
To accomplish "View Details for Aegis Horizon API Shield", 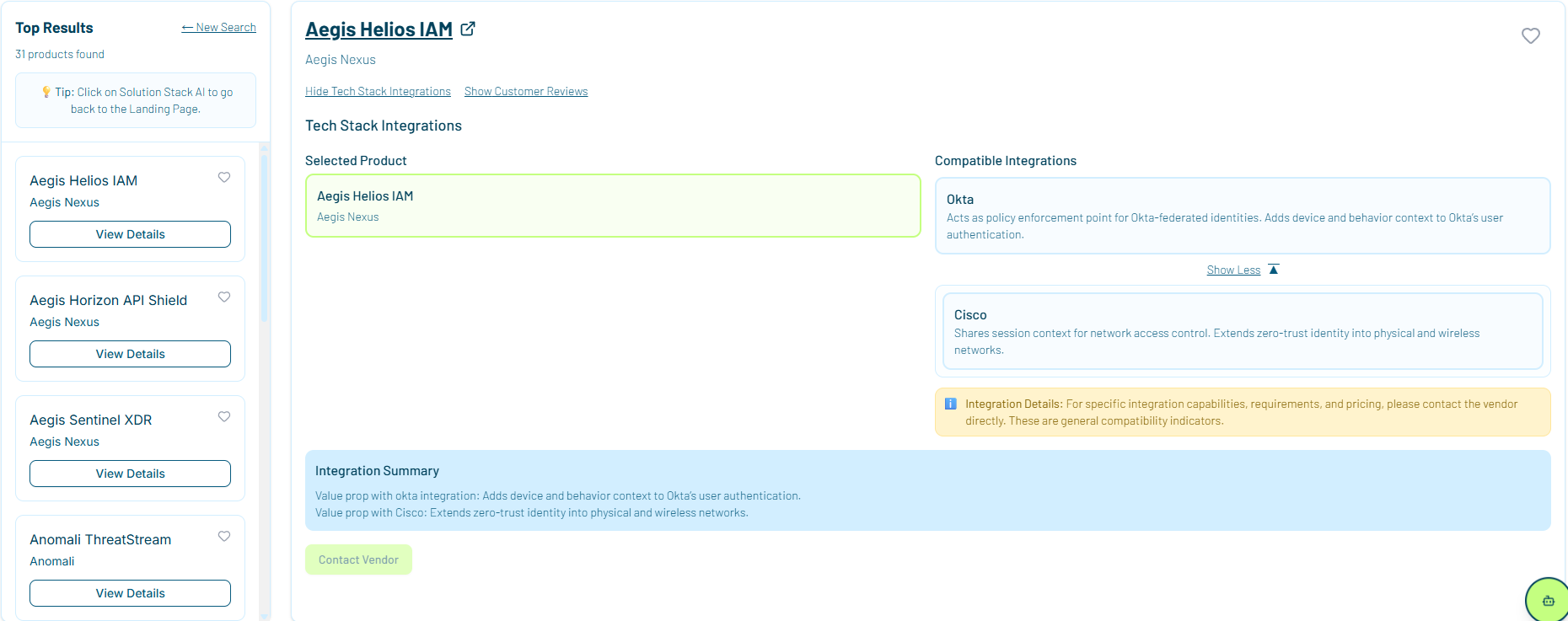I will (x=130, y=354).
